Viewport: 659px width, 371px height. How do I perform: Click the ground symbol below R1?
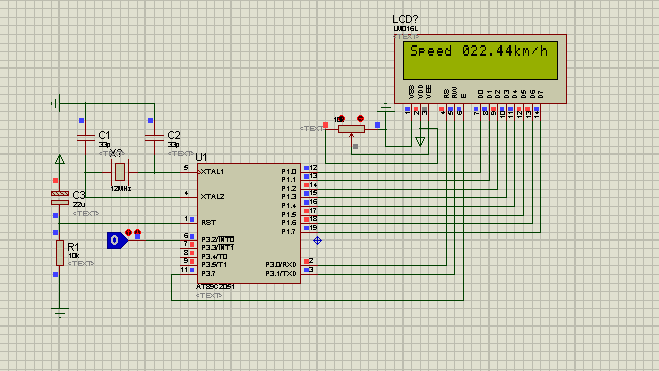[x=60, y=312]
